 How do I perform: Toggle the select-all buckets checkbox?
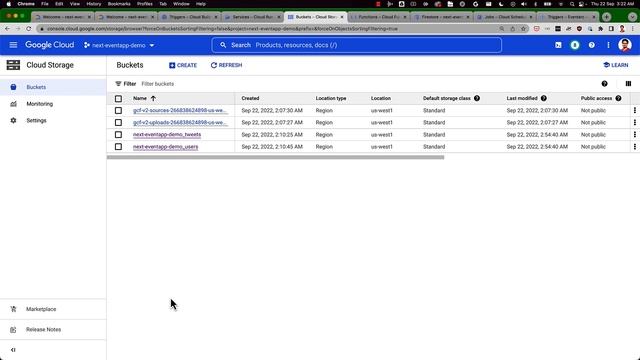118,98
